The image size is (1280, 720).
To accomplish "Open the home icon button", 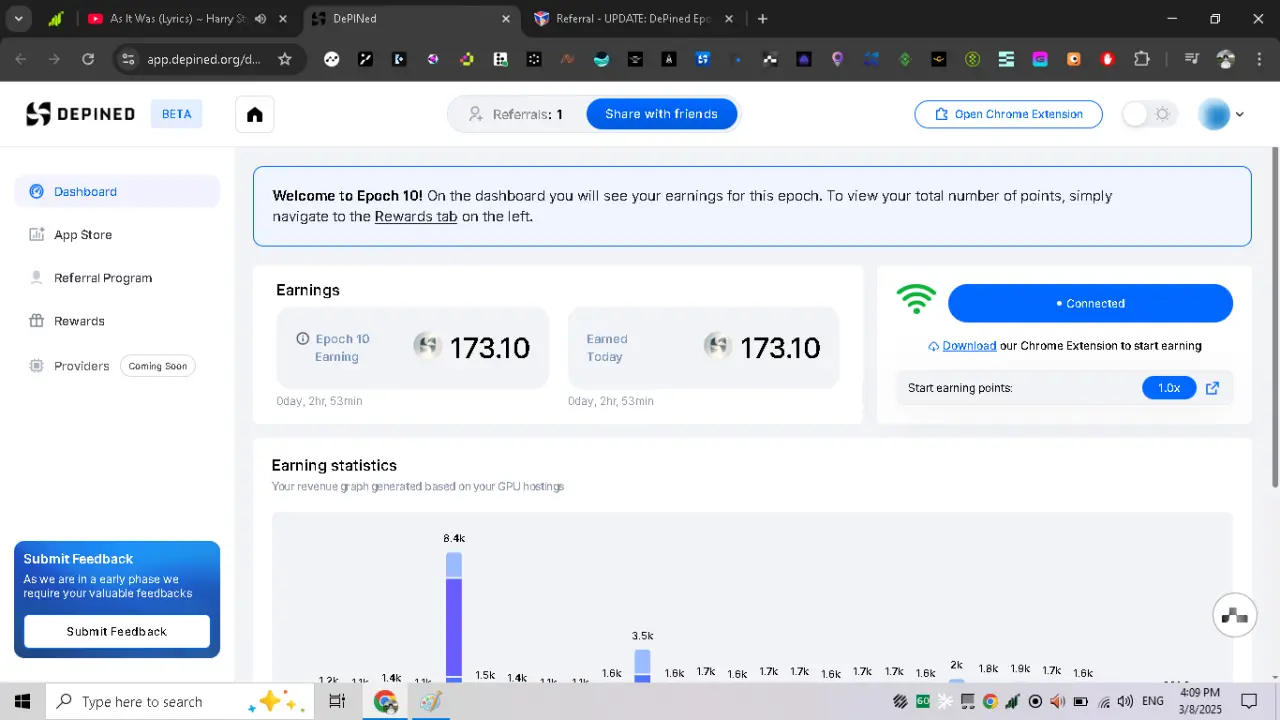I will [x=255, y=114].
